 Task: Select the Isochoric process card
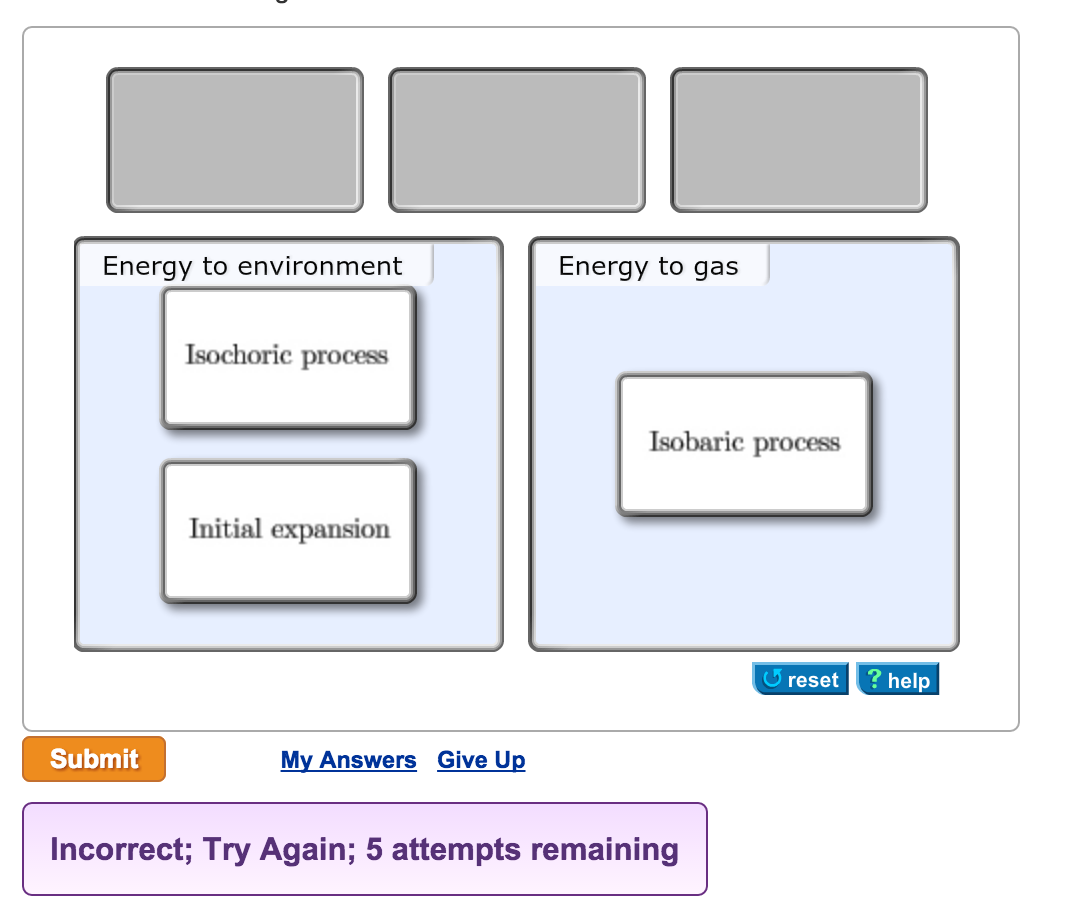pos(288,356)
